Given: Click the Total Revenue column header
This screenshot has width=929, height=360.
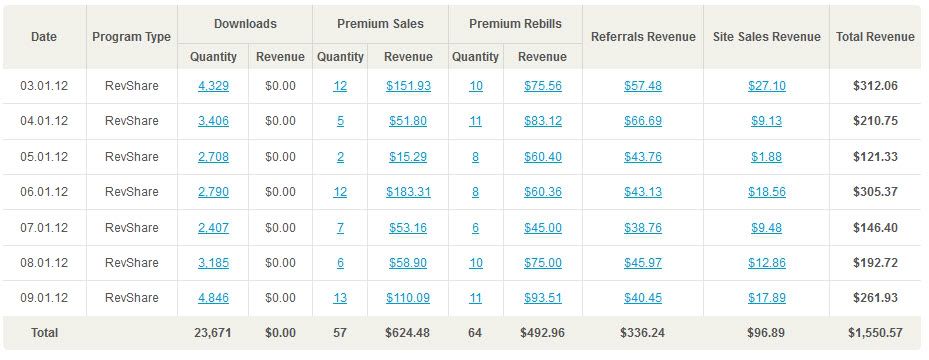Looking at the screenshot, I should (x=876, y=37).
